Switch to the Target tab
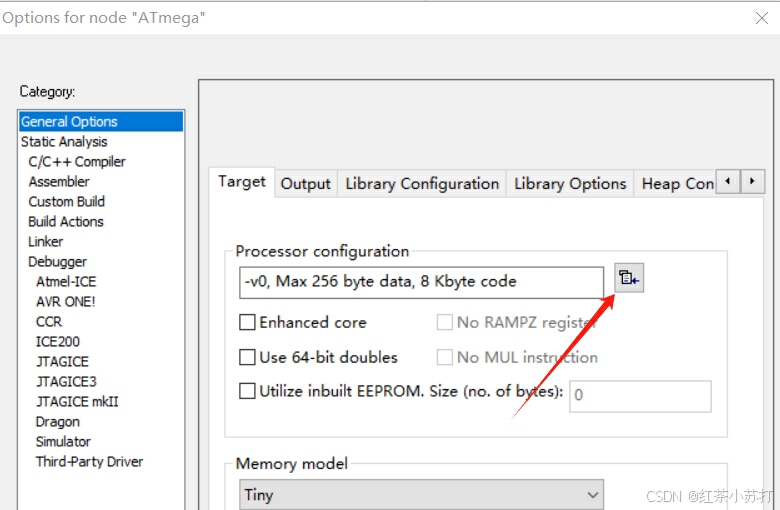780x510 pixels. (242, 182)
